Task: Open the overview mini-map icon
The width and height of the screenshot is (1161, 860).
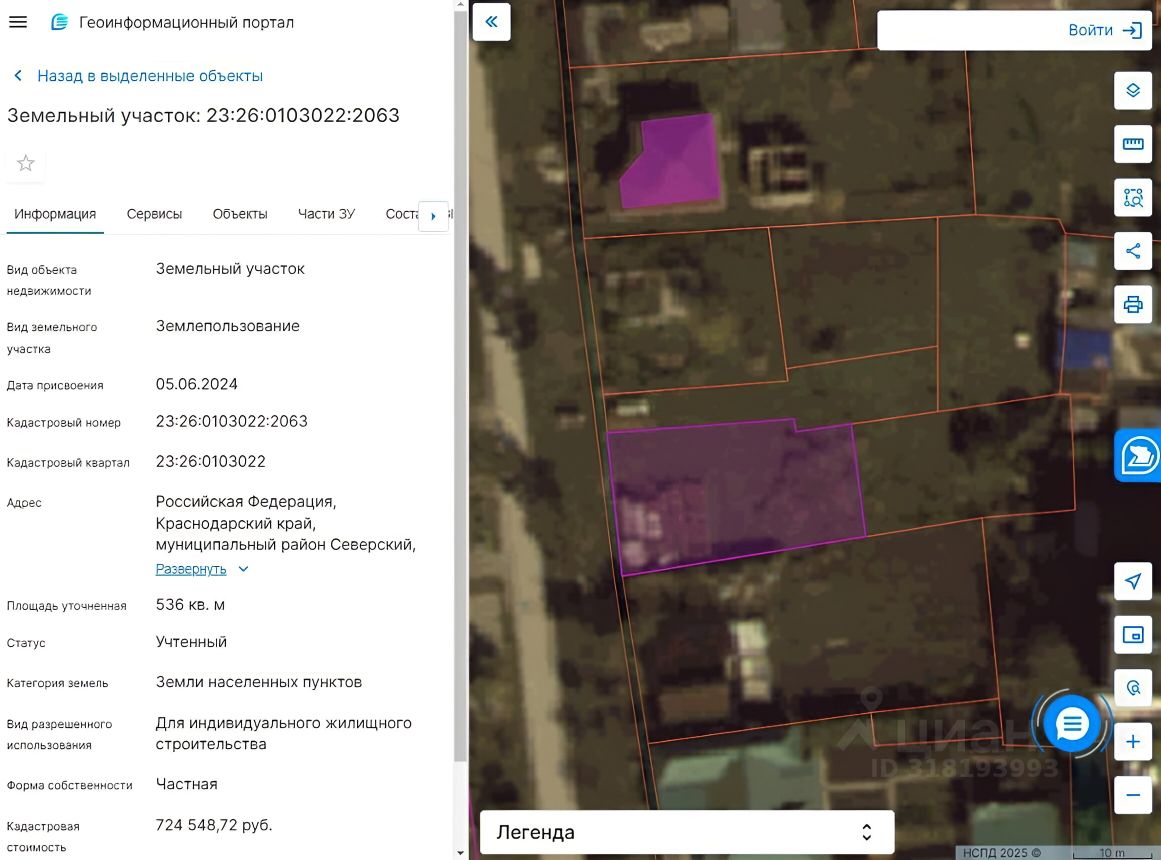Action: [1133, 634]
